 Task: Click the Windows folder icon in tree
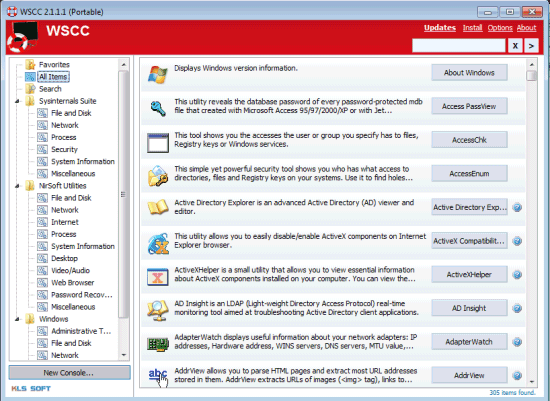31,319
